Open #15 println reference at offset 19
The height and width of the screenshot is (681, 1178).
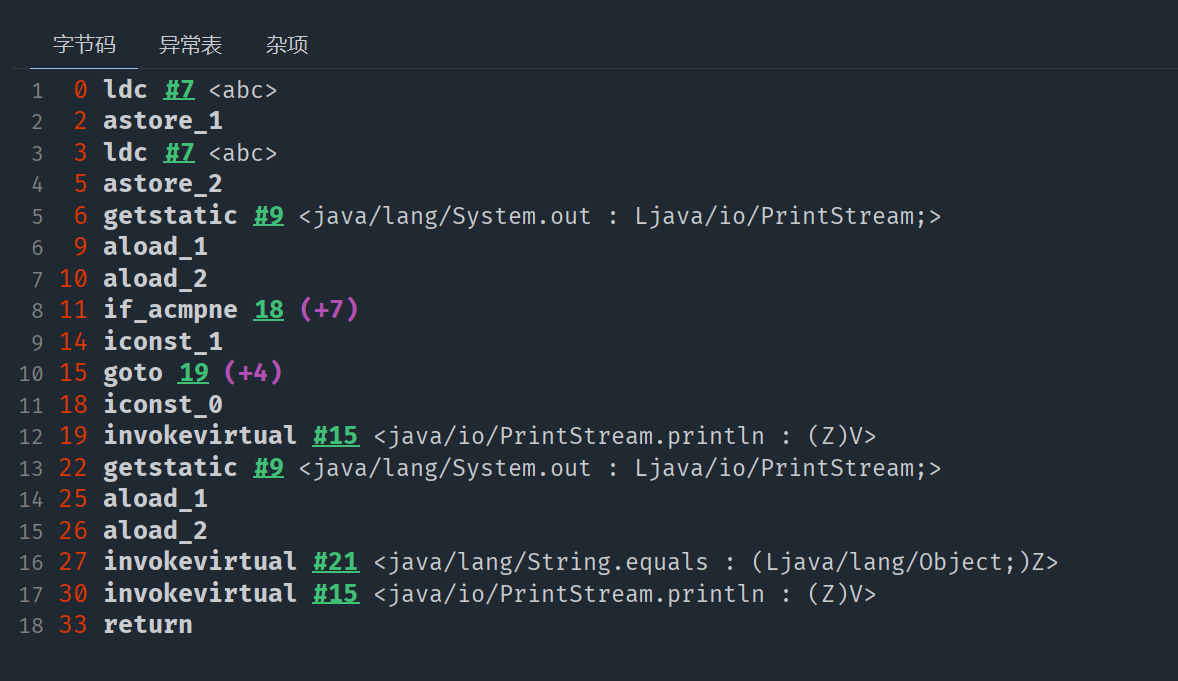click(335, 436)
